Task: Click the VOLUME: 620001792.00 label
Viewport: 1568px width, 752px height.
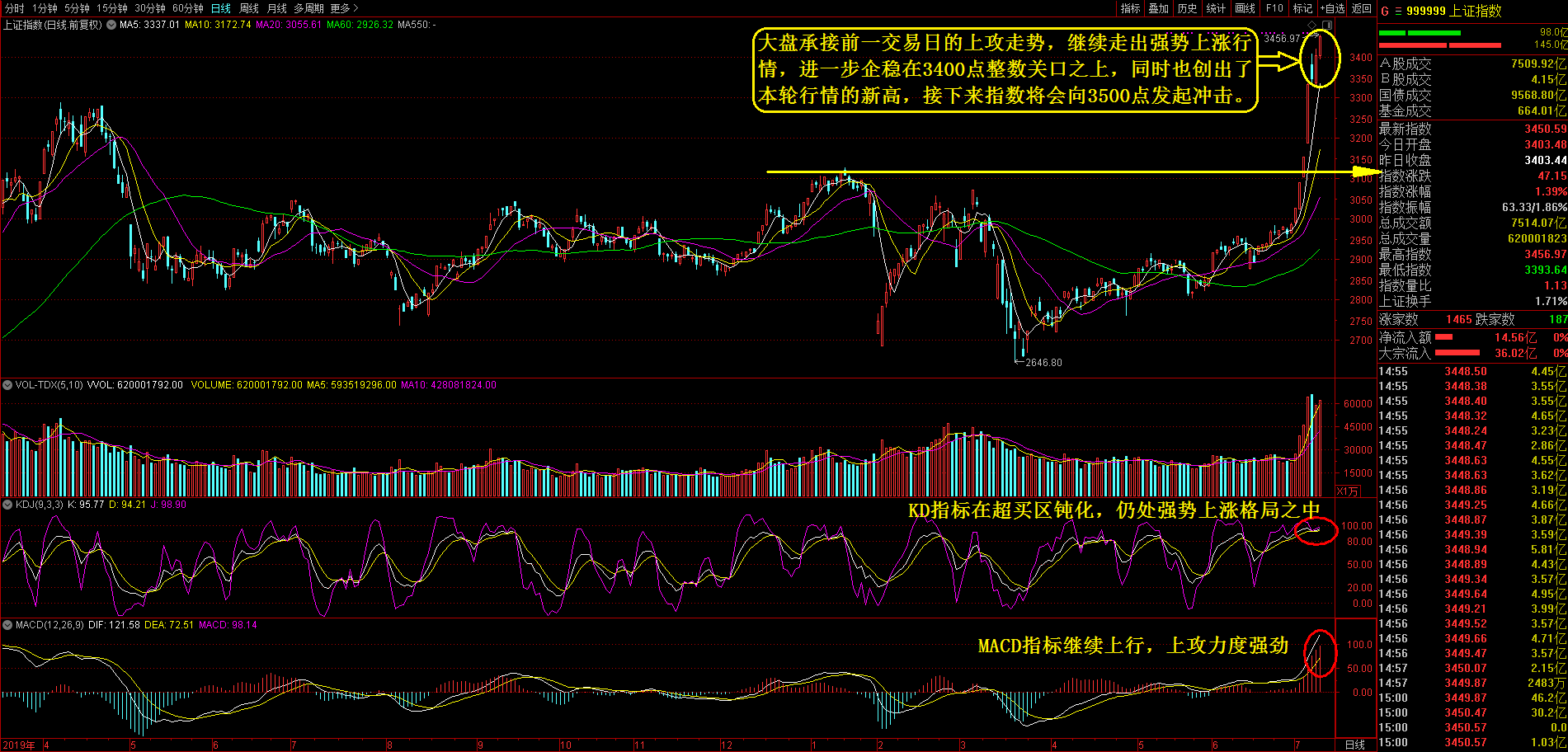Action: pos(247,385)
